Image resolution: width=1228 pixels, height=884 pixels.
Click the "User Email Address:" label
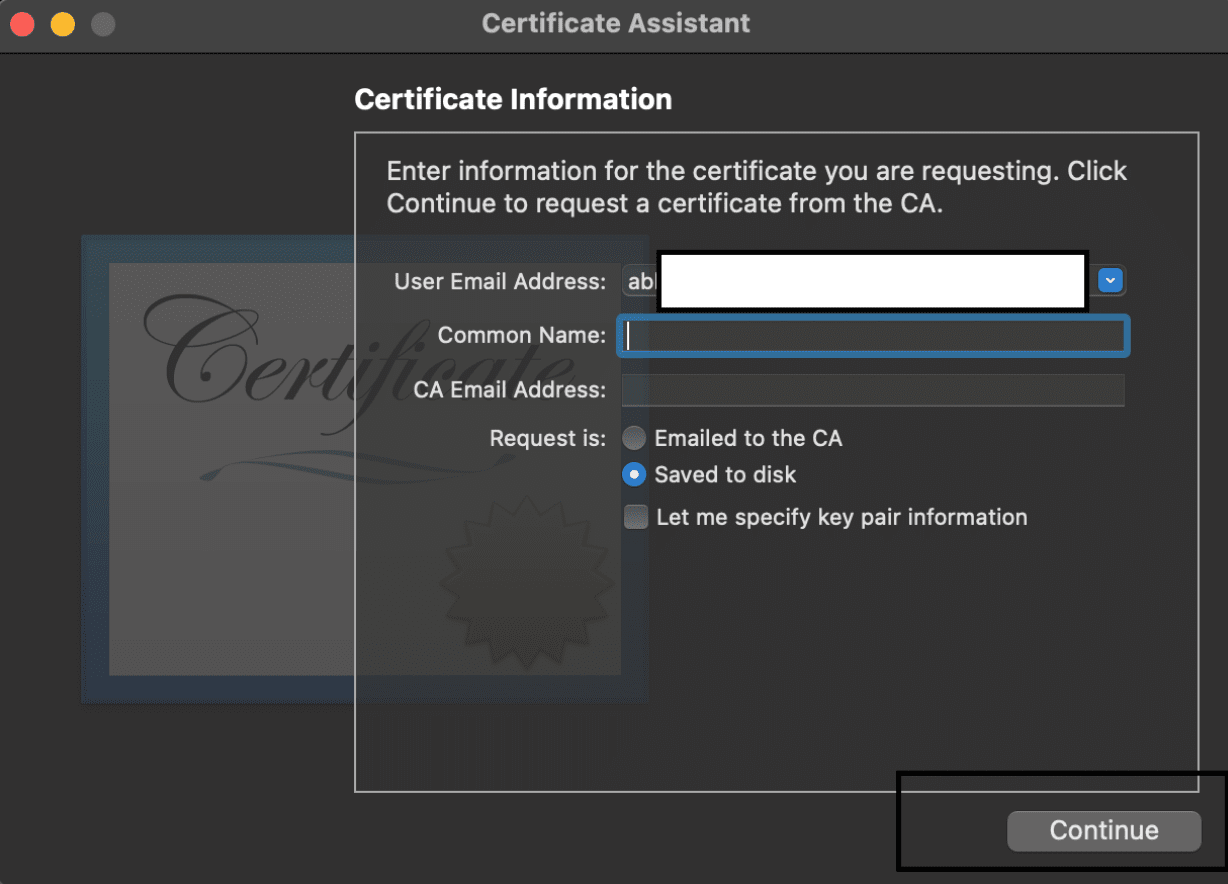point(500,282)
